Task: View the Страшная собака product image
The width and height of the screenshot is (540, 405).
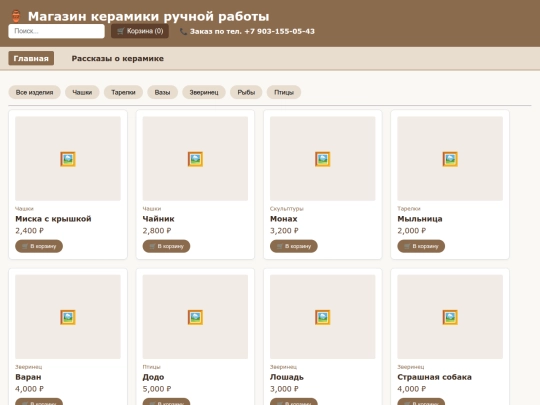Action: click(450, 317)
